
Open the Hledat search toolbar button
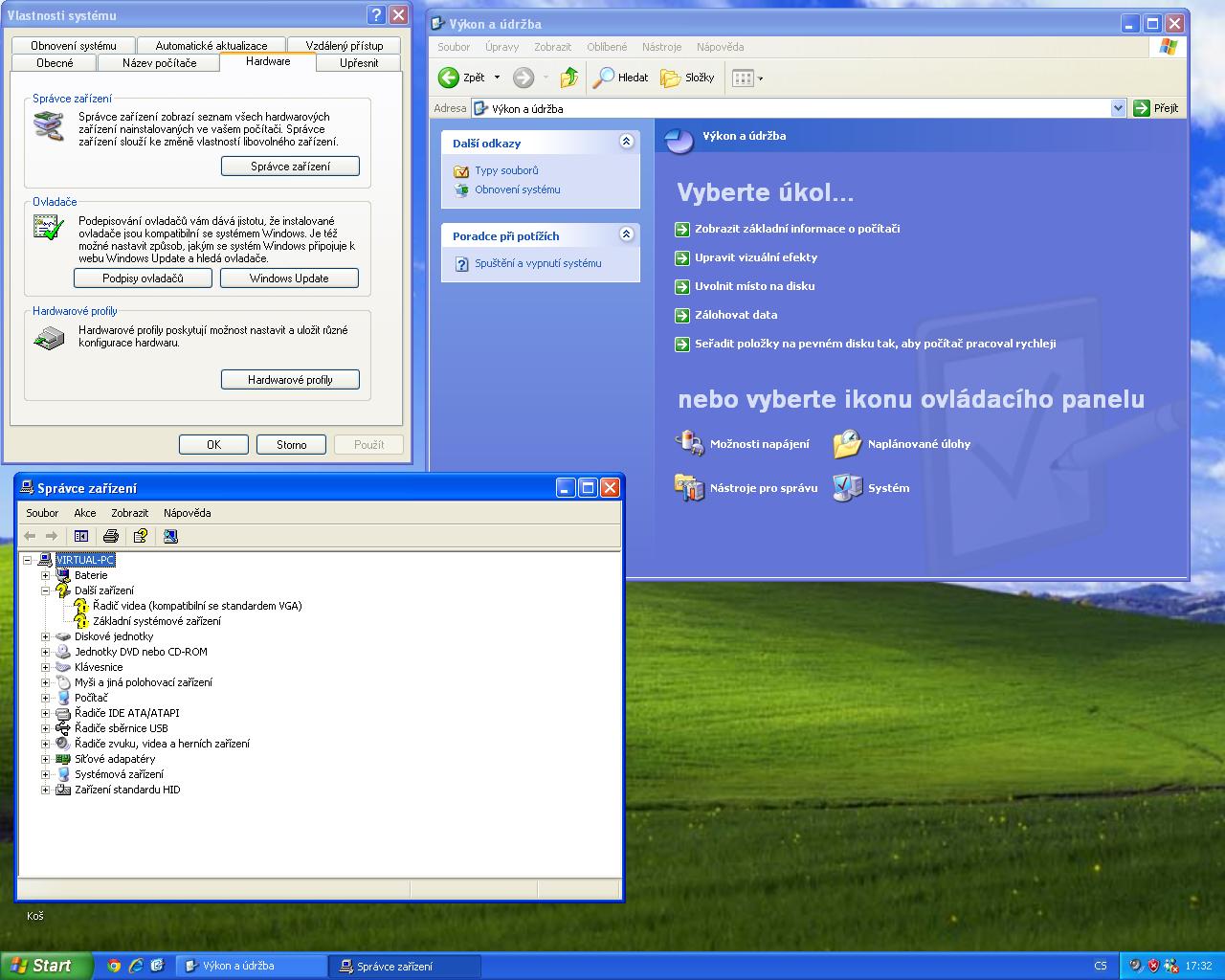[x=620, y=78]
